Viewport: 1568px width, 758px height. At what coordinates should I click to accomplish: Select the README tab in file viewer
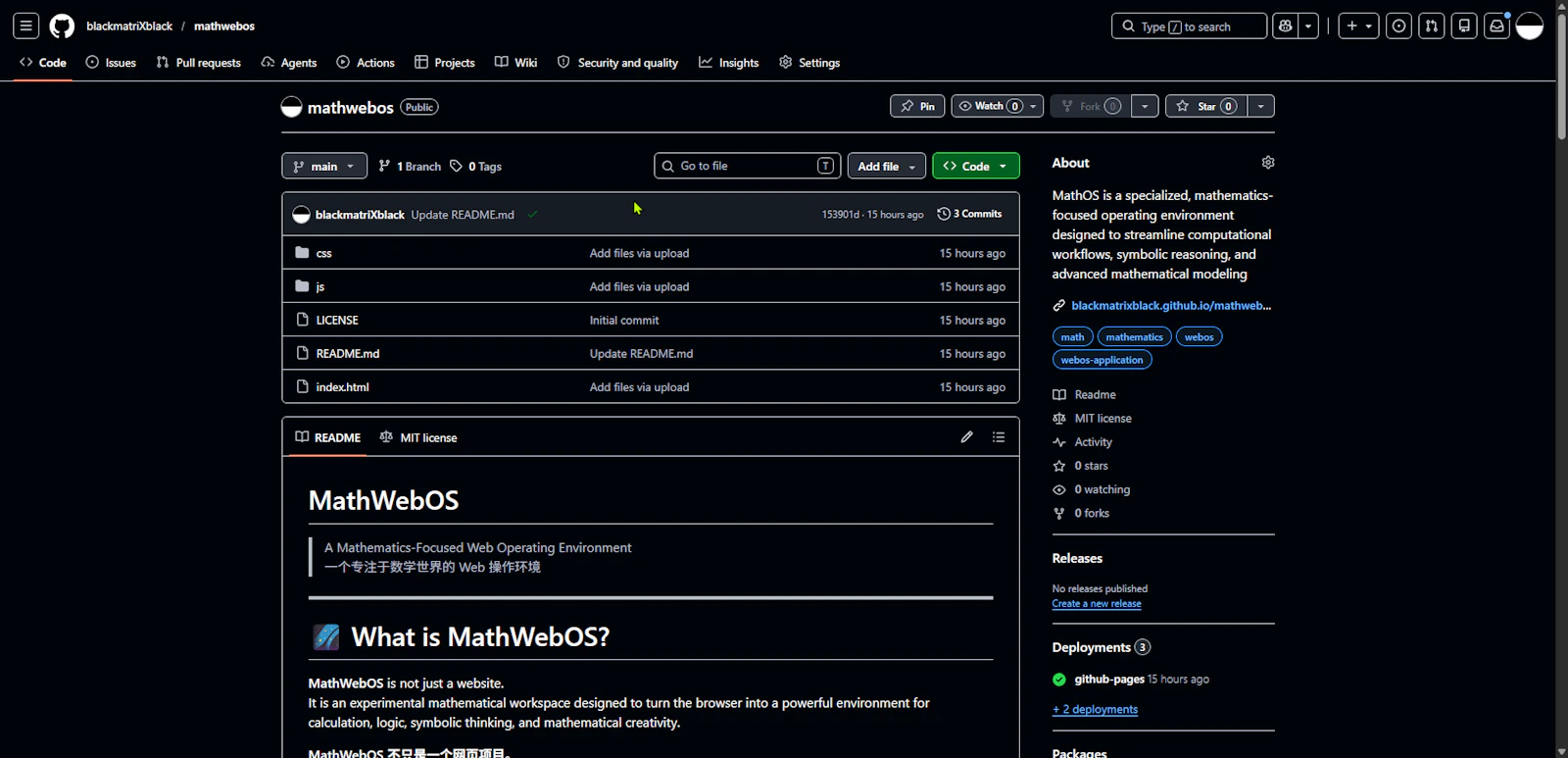tap(328, 438)
